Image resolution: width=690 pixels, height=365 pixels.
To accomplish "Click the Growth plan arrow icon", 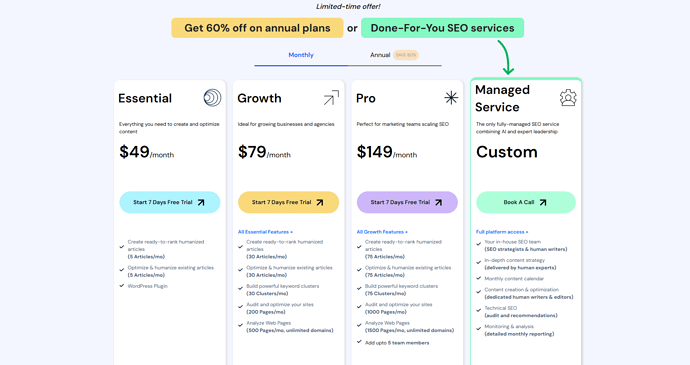I will 331,98.
